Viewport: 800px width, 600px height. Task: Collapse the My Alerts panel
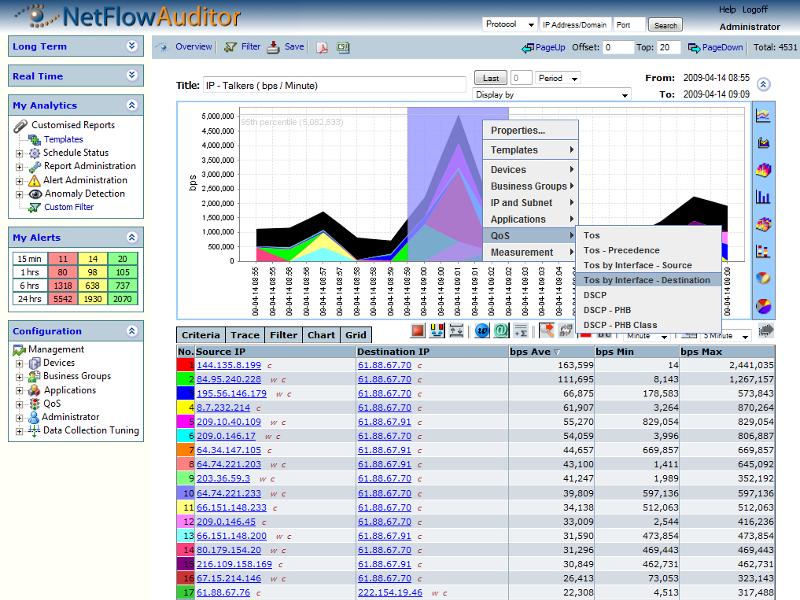132,237
